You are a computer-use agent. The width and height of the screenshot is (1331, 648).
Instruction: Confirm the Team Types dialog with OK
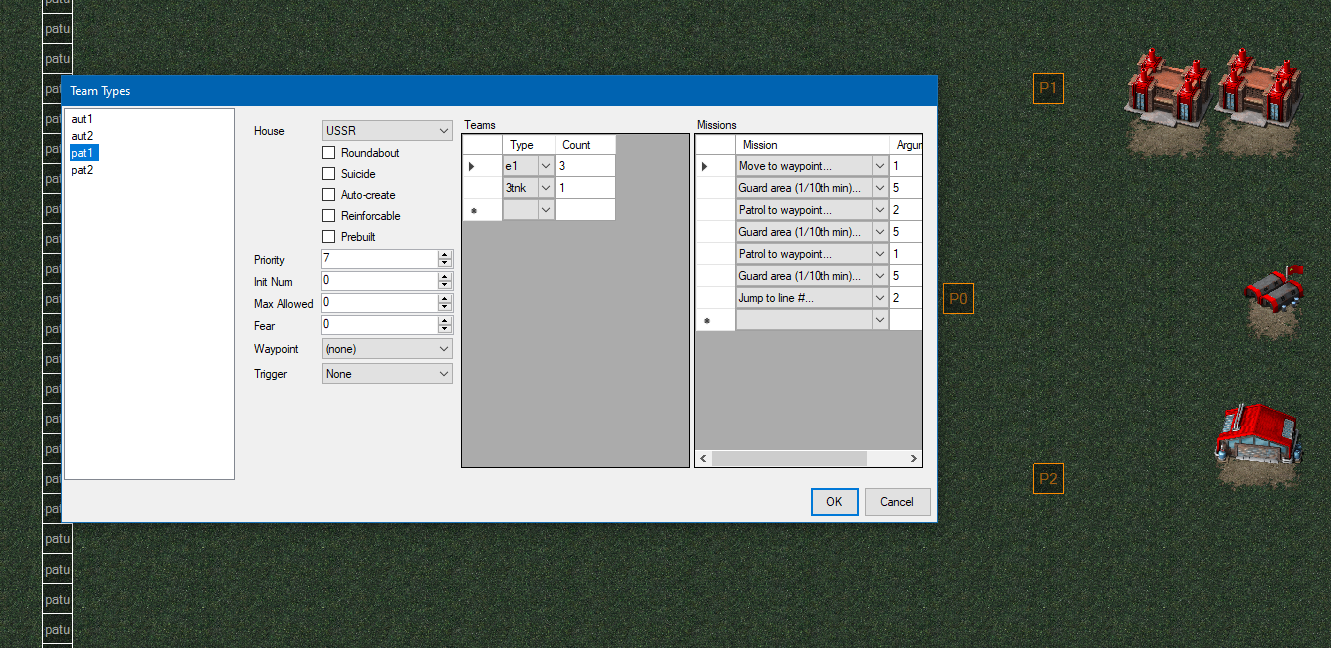[x=834, y=502]
